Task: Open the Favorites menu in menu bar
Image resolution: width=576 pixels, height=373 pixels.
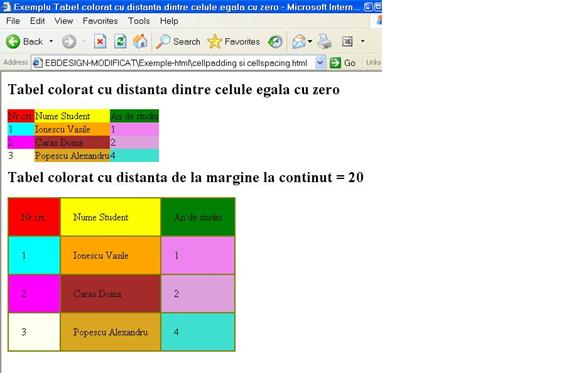Action: click(x=100, y=21)
